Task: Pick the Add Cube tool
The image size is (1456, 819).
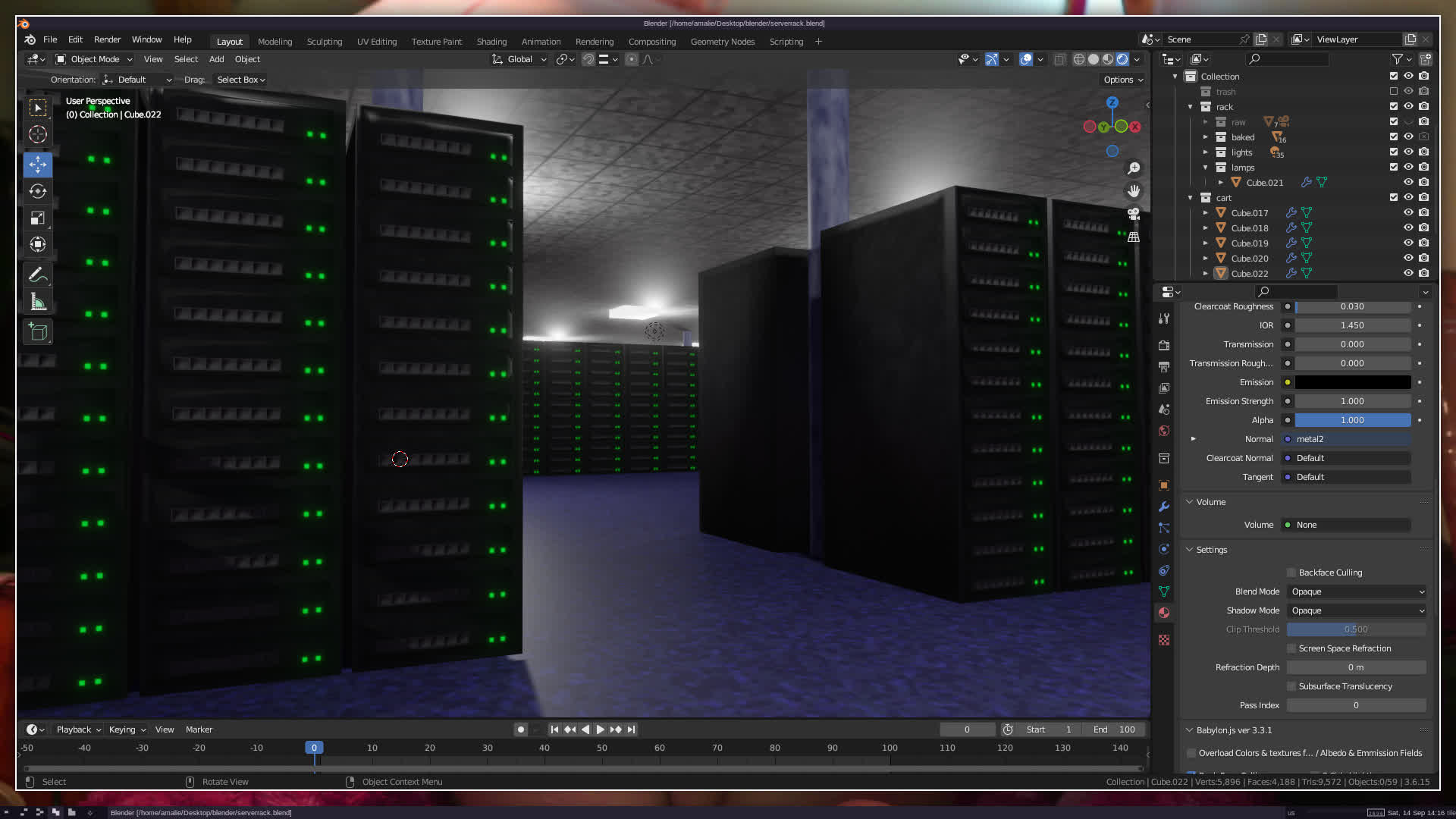Action: tap(38, 331)
